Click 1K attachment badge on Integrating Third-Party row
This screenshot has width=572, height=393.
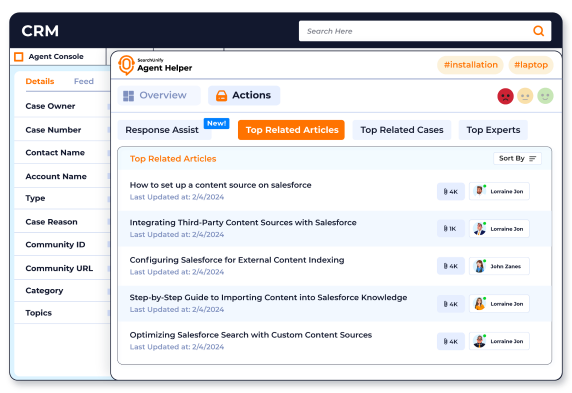tap(451, 229)
